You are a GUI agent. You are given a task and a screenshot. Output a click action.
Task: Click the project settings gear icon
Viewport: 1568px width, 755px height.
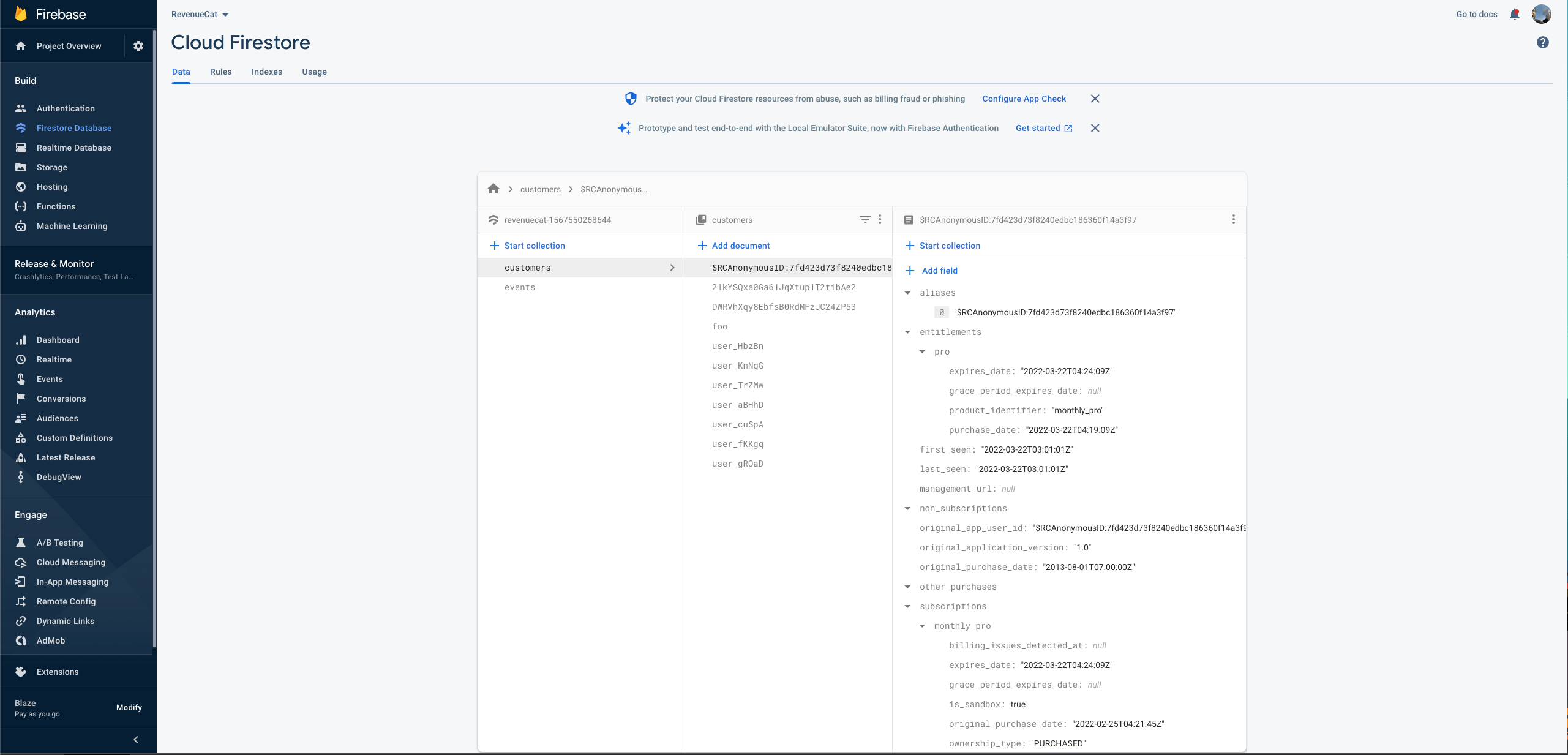point(138,46)
